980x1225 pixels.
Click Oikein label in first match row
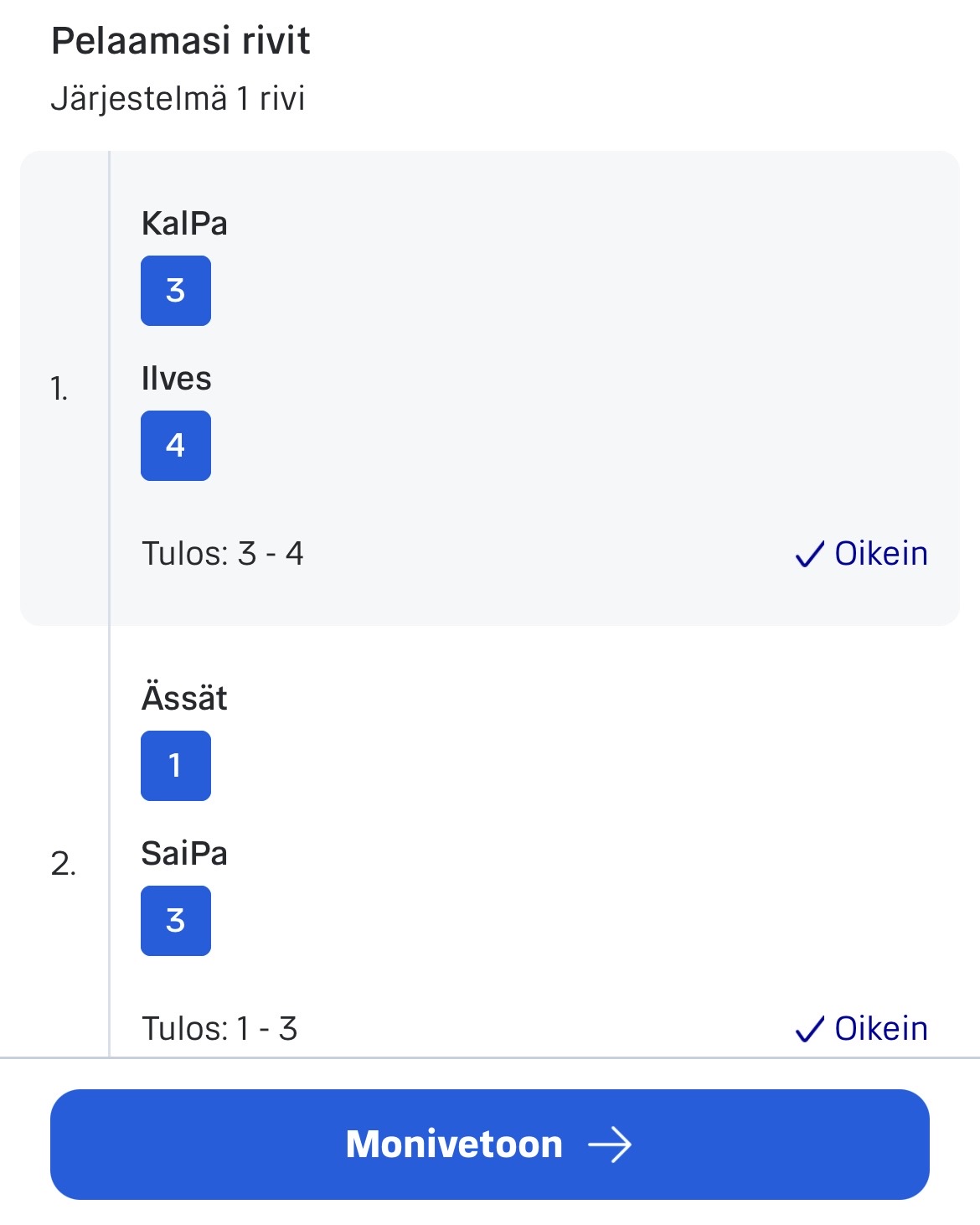pos(881,554)
